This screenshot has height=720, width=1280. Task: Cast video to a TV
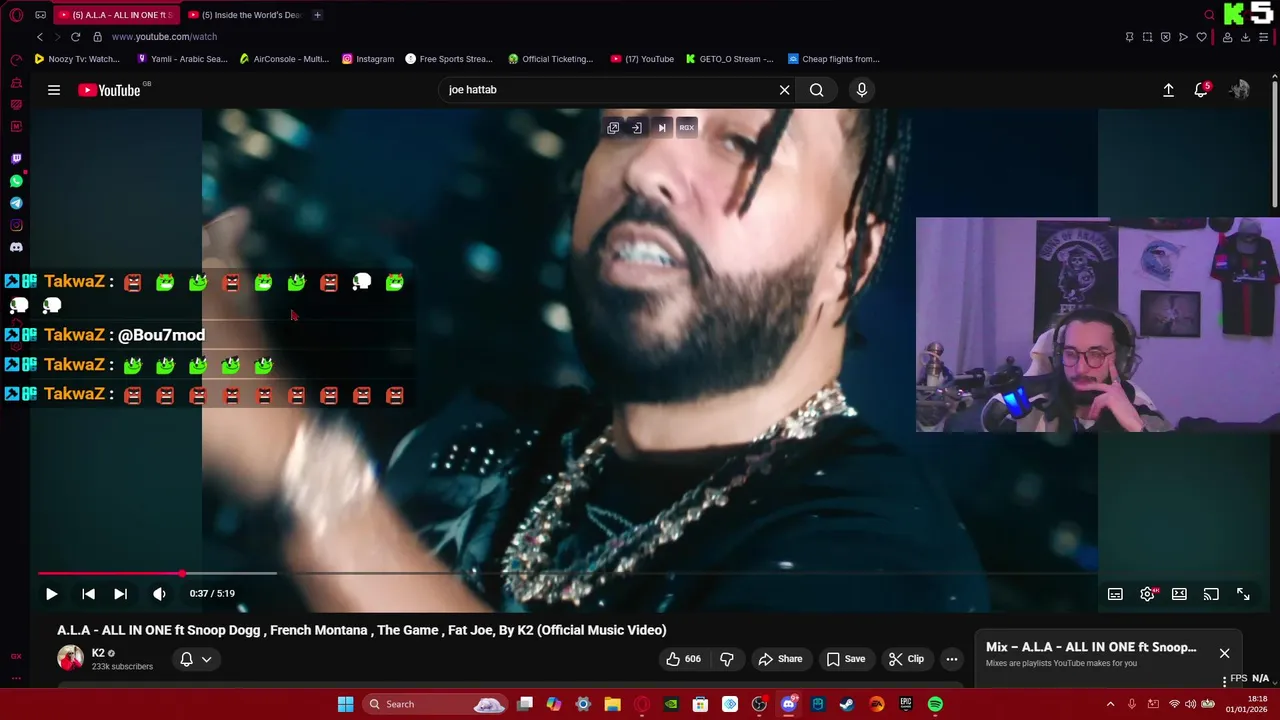(x=1211, y=594)
